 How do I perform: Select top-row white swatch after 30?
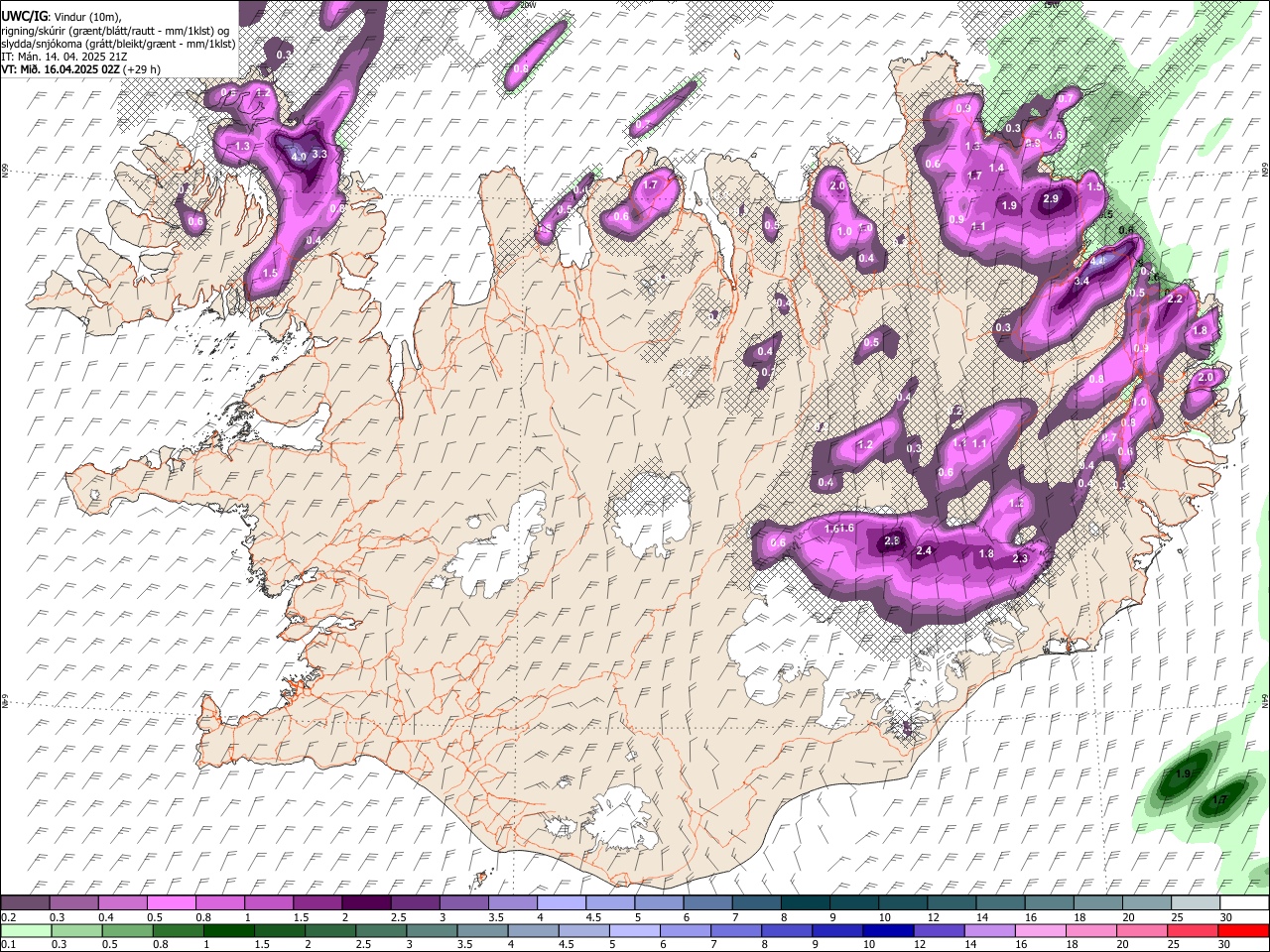1244,903
